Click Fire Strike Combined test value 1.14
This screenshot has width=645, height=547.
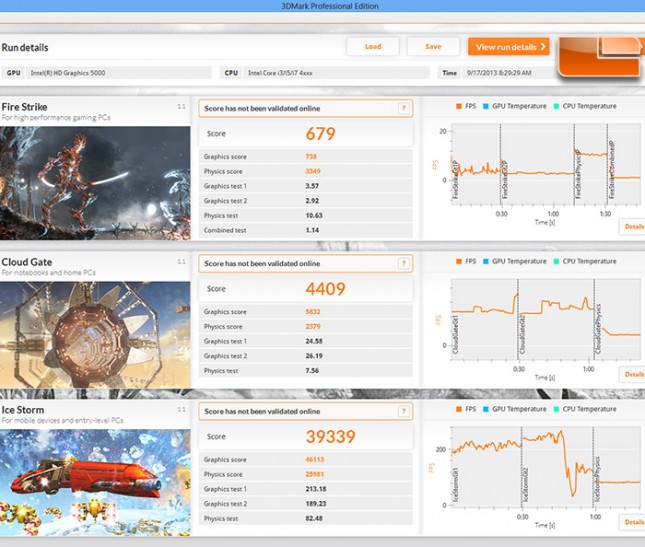pyautogui.click(x=312, y=230)
